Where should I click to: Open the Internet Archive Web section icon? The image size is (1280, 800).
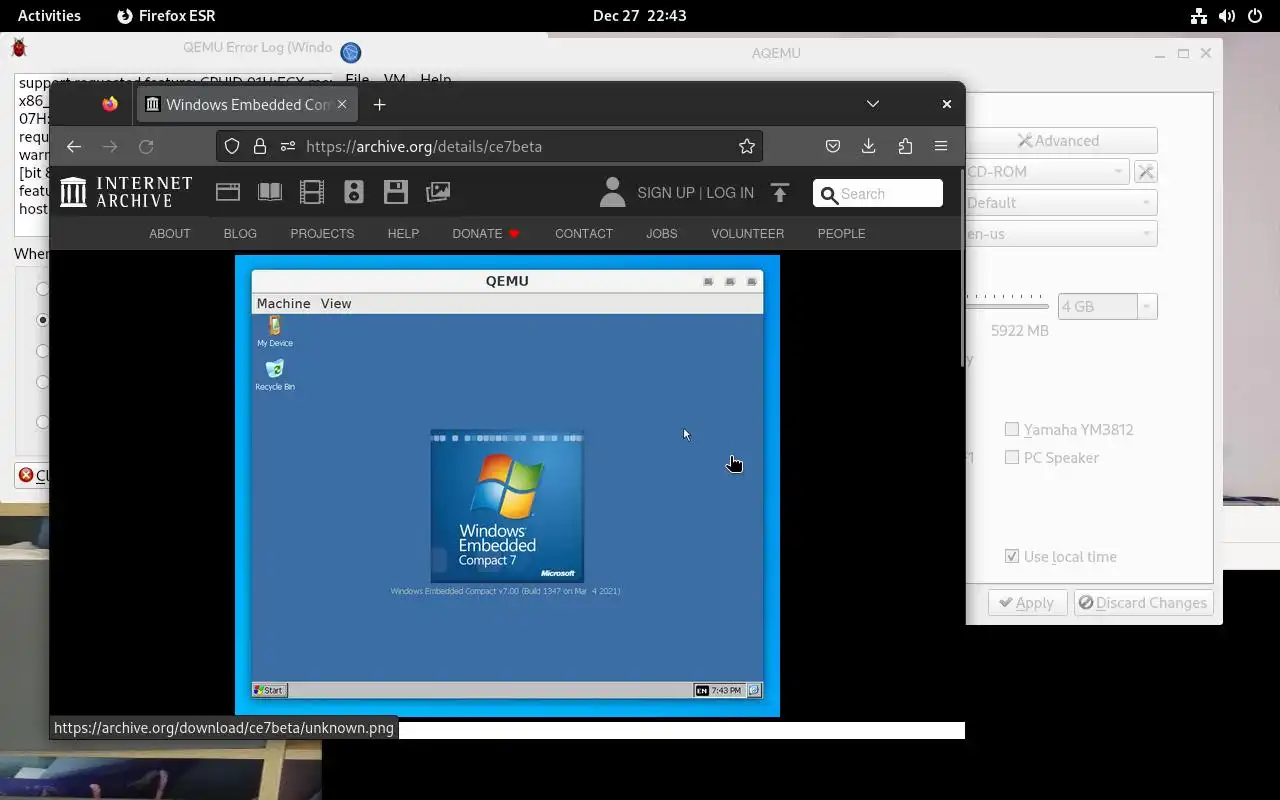click(228, 192)
